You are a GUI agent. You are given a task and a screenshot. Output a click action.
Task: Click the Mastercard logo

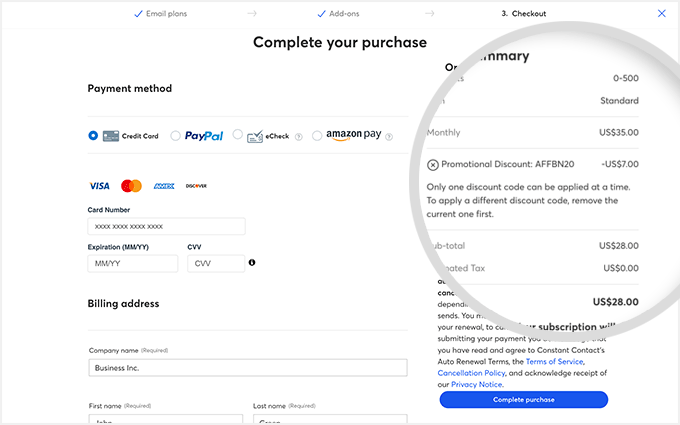point(131,186)
